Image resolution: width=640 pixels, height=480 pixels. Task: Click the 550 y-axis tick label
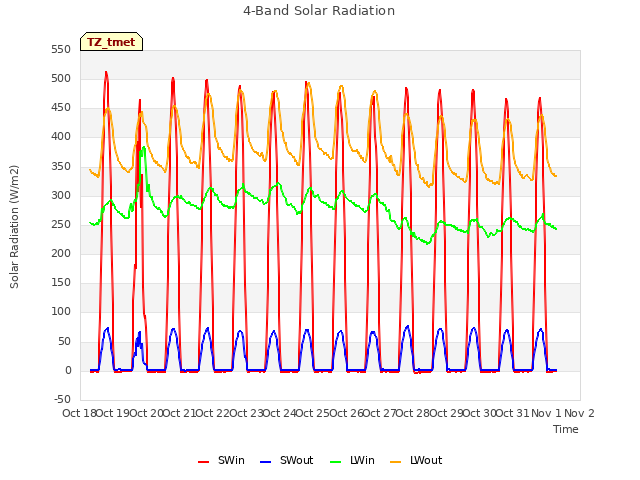coord(61,50)
